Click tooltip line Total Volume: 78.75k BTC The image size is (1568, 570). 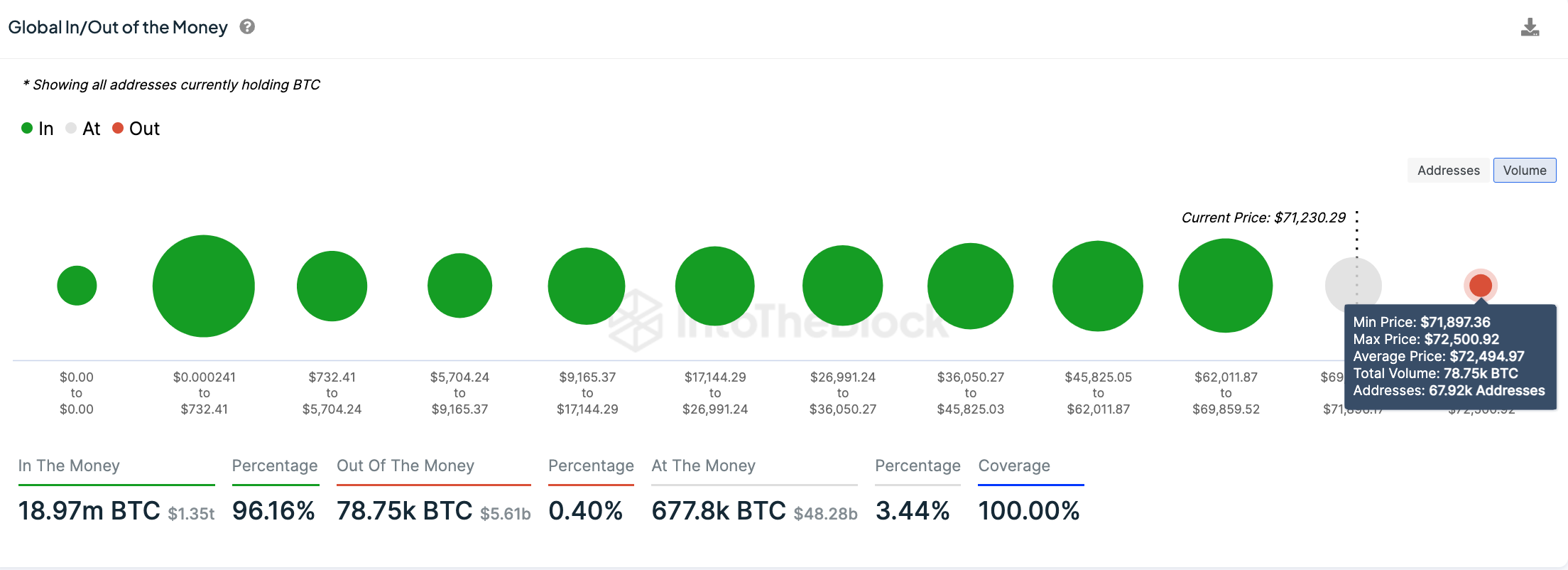(x=1435, y=373)
